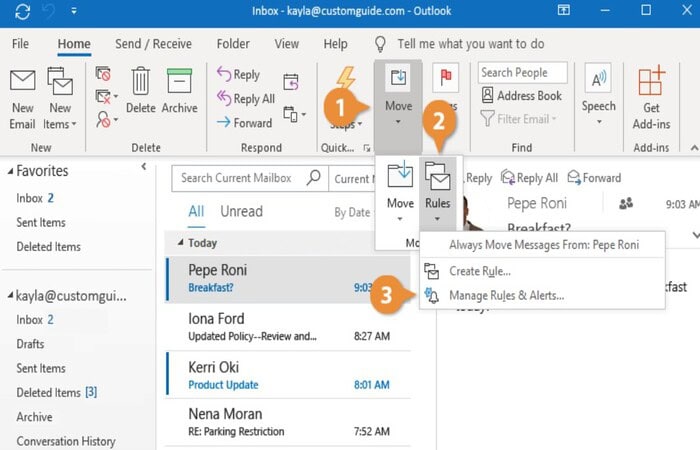The width and height of the screenshot is (700, 450).
Task: Collapse the kayla@customgui... account
Action: pos(10,296)
